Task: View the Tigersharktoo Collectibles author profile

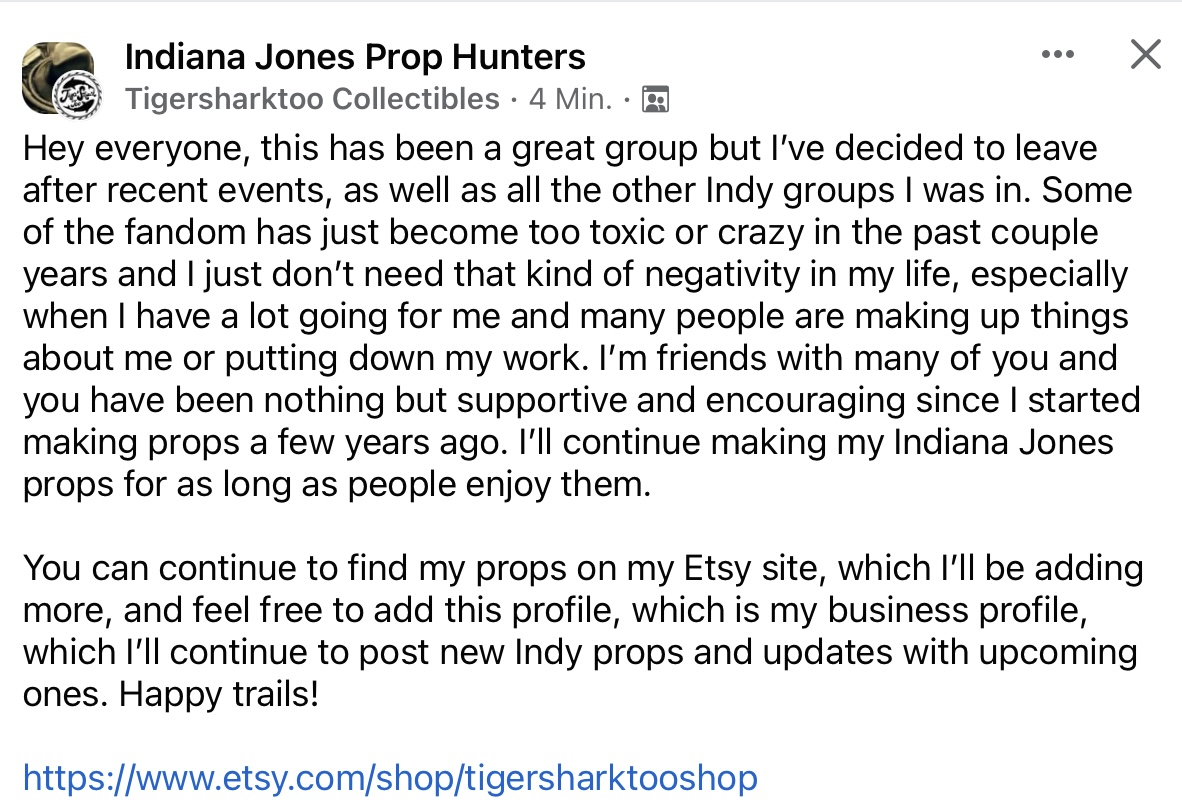Action: [313, 99]
